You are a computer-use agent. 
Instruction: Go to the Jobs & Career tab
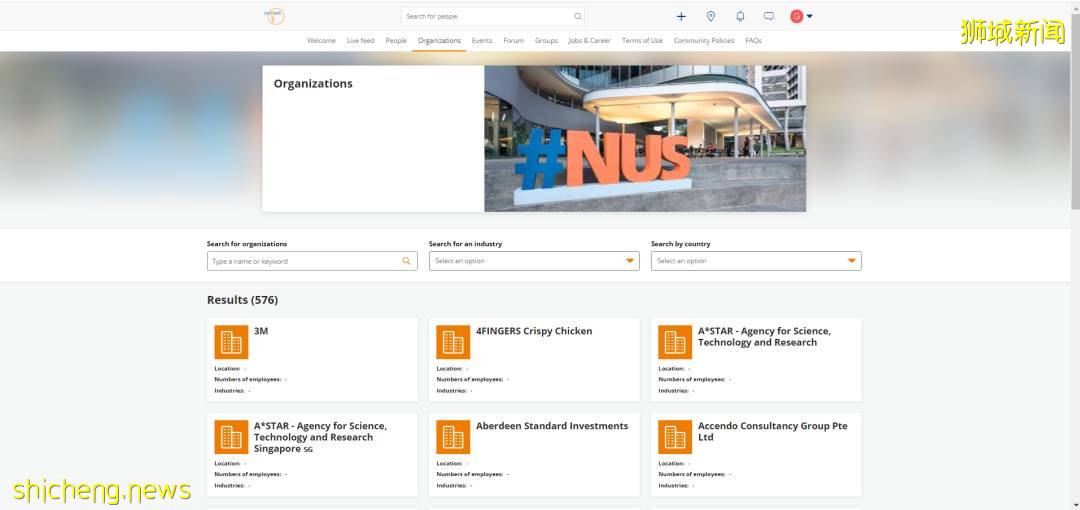[589, 41]
